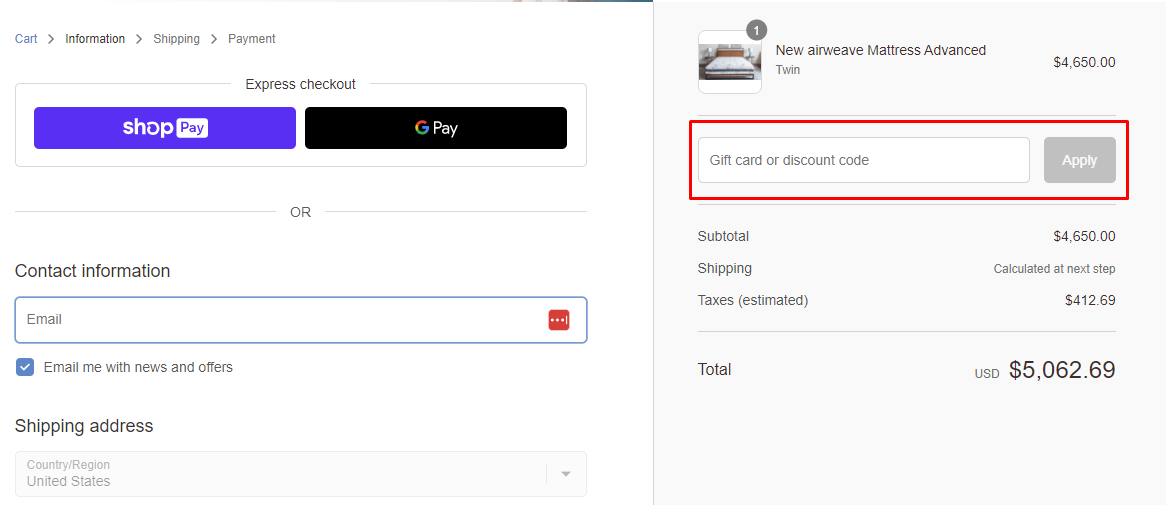Select the Information breadcrumb step

(95, 39)
